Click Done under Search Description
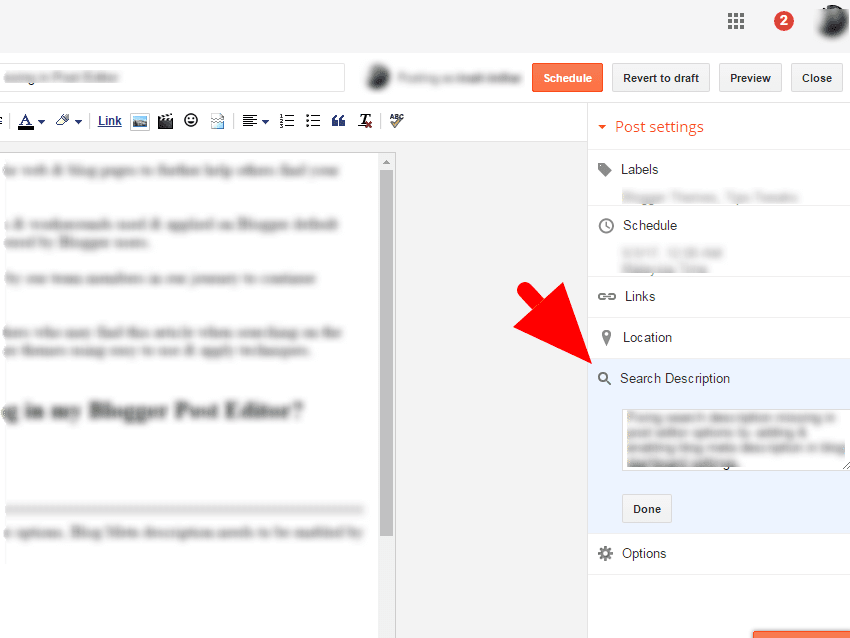This screenshot has height=638, width=850. tap(647, 508)
